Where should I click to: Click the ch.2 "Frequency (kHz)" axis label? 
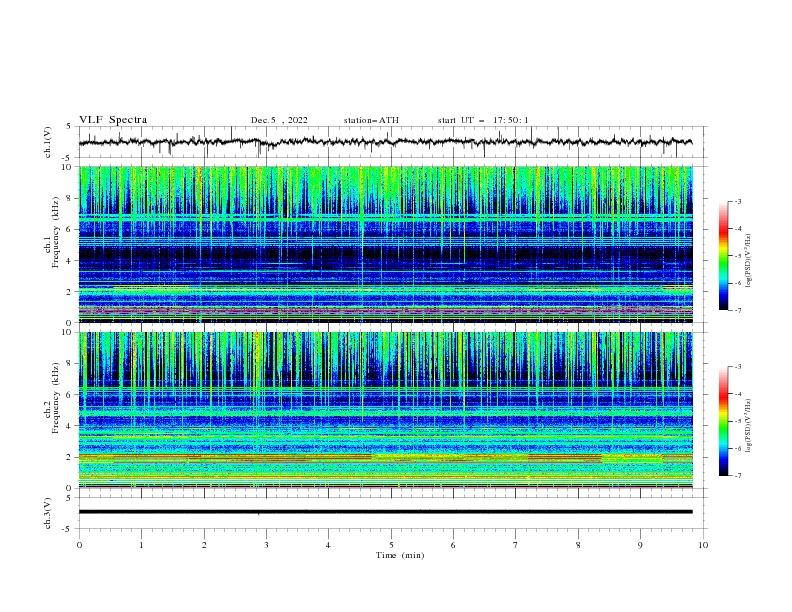click(56, 398)
